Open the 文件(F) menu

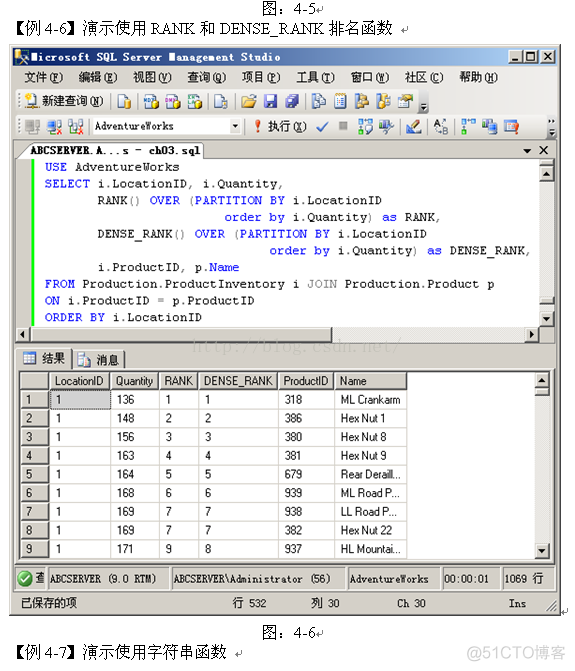click(43, 77)
